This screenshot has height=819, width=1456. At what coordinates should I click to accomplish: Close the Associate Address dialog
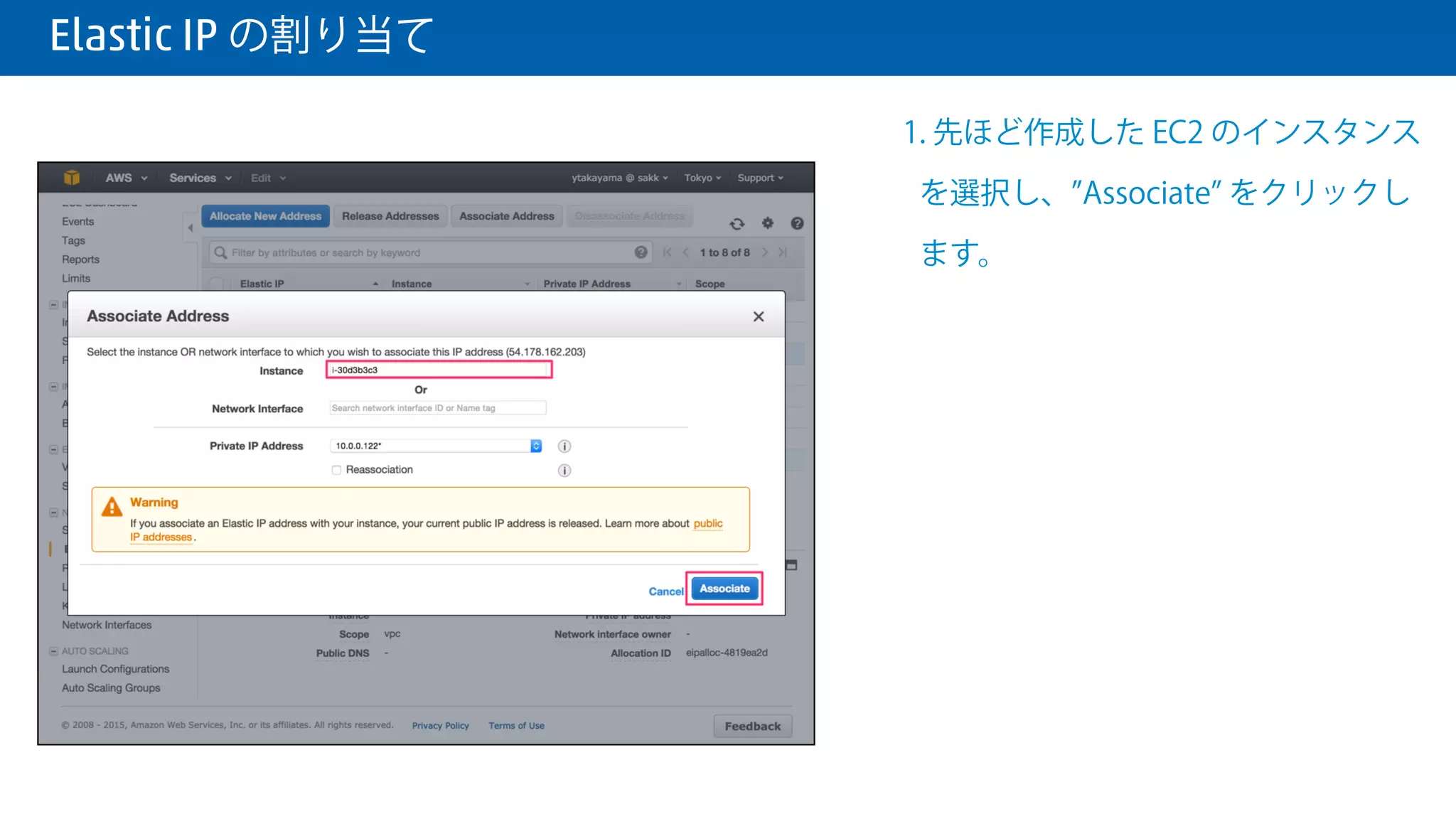coord(759,316)
